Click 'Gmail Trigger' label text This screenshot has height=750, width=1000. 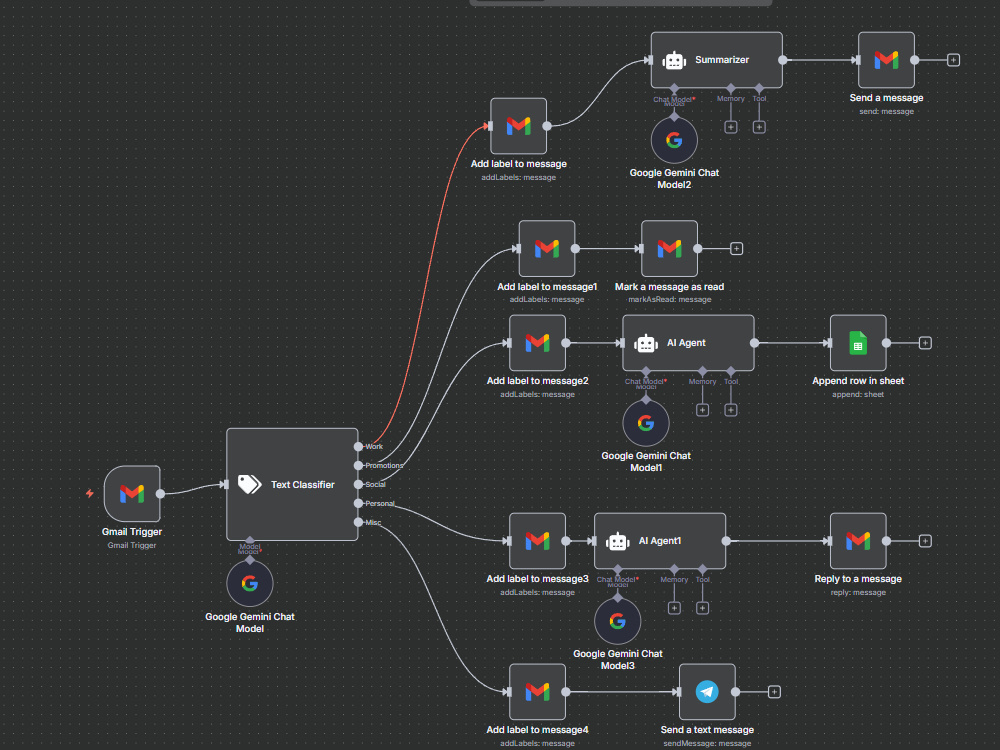[x=132, y=532]
